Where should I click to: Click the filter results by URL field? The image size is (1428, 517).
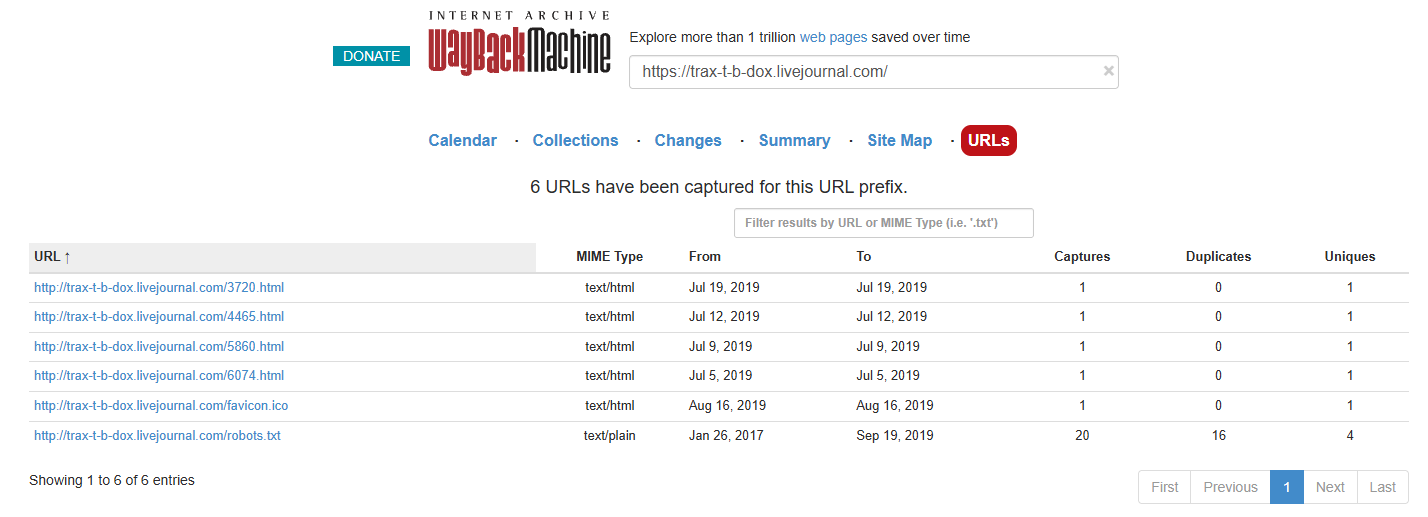pyautogui.click(x=883, y=223)
